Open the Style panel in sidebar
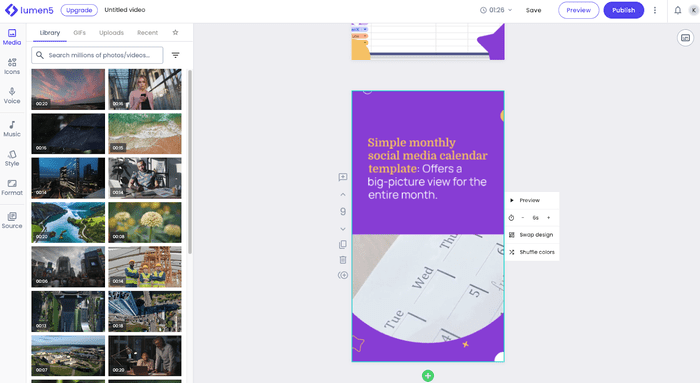 [x=12, y=158]
